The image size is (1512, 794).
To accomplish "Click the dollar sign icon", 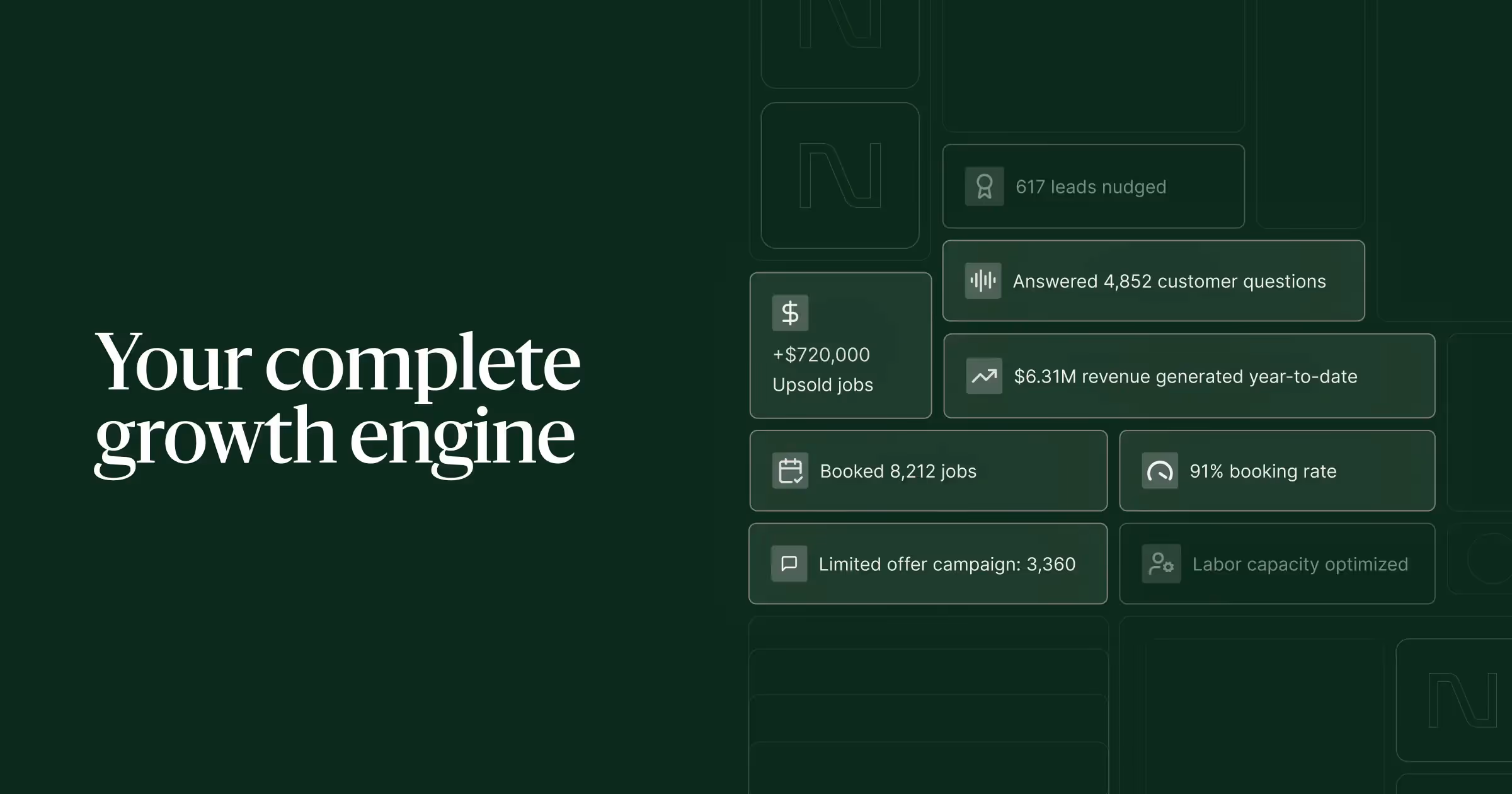I will click(790, 313).
